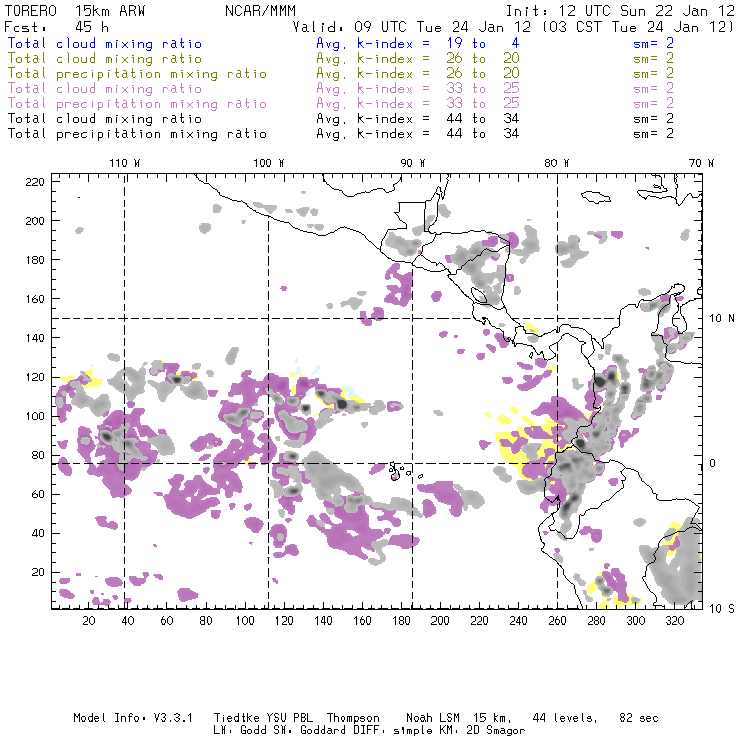This screenshot has height=740, width=740.
Task: Click the "180" tick on the vertical axis
Action: coord(34,260)
